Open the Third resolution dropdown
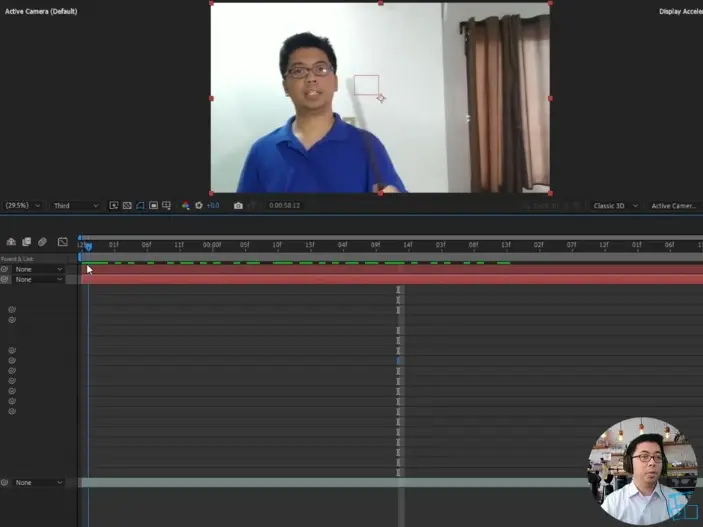703x527 pixels. [x=76, y=206]
